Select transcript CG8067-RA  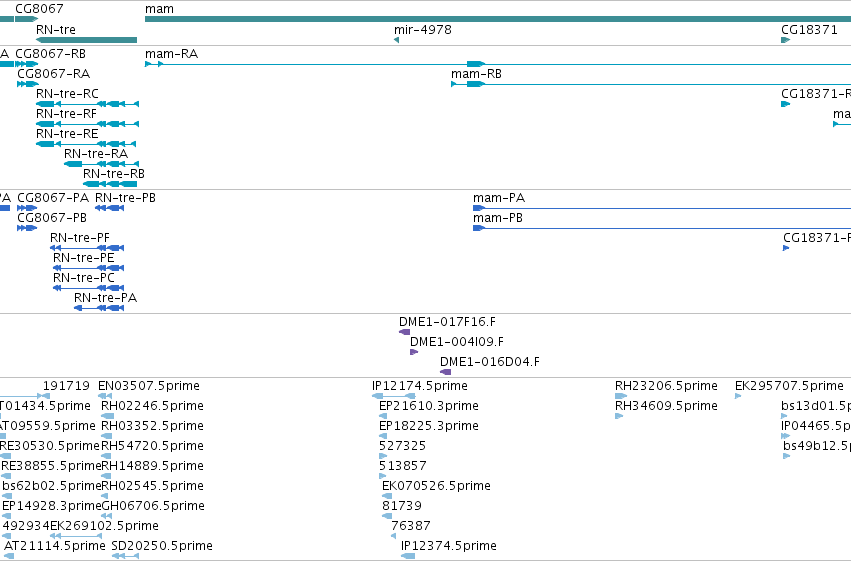point(54,74)
